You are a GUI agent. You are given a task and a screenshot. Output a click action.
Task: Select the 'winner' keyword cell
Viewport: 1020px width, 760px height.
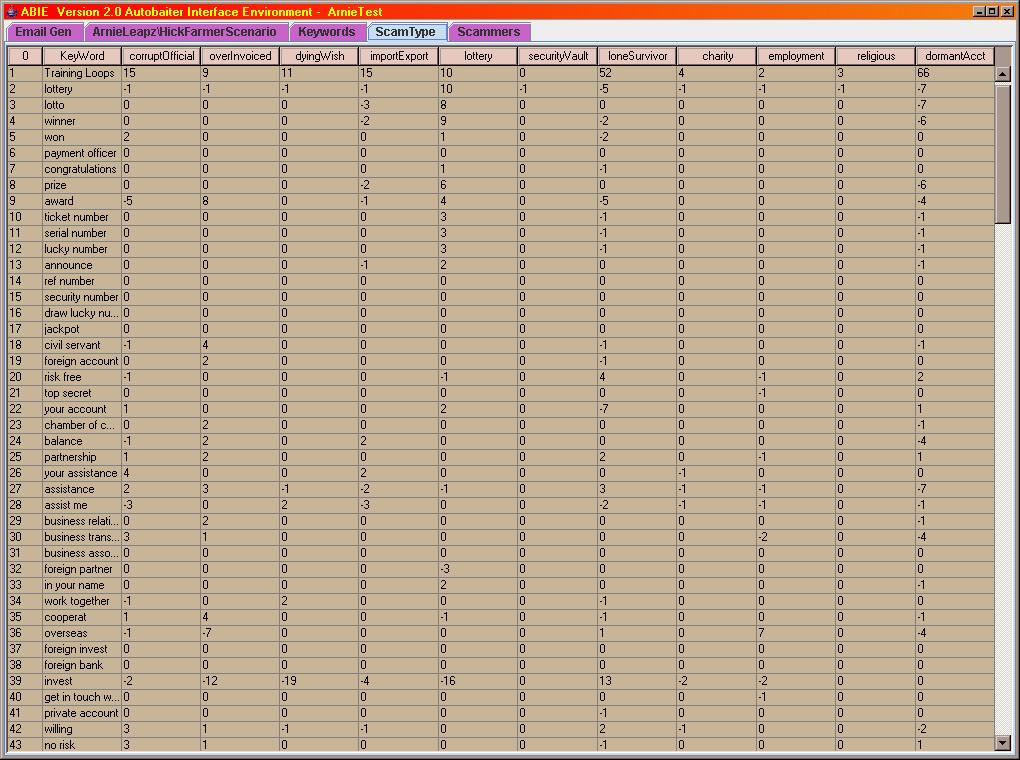[x=82, y=121]
